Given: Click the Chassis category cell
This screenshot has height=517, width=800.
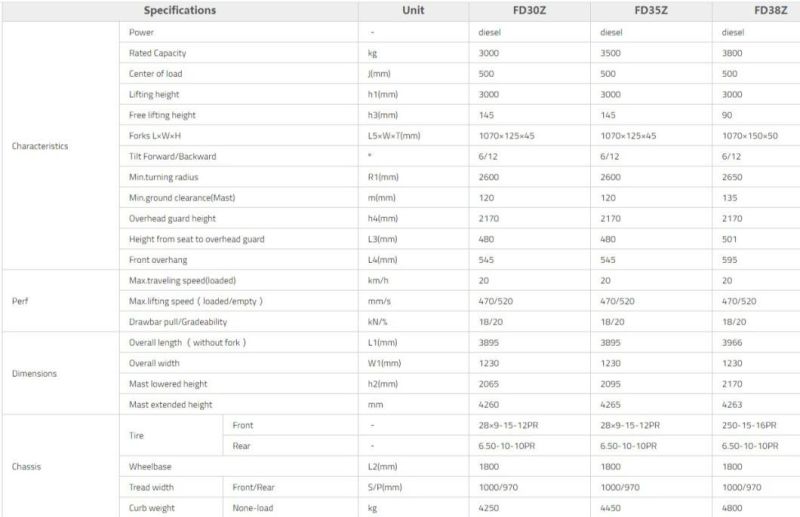Looking at the screenshot, I should click(x=26, y=466).
